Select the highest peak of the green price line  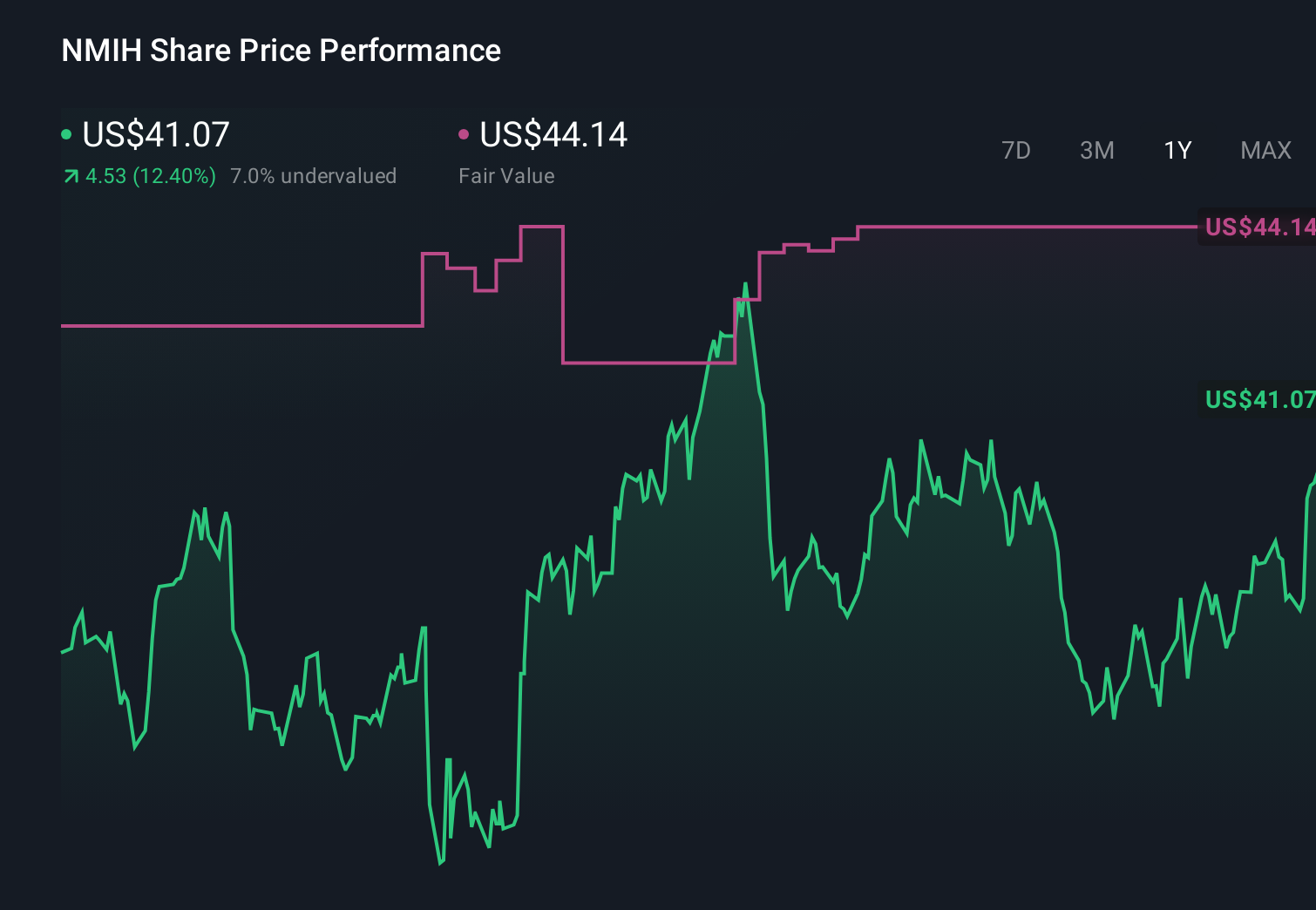tap(747, 283)
